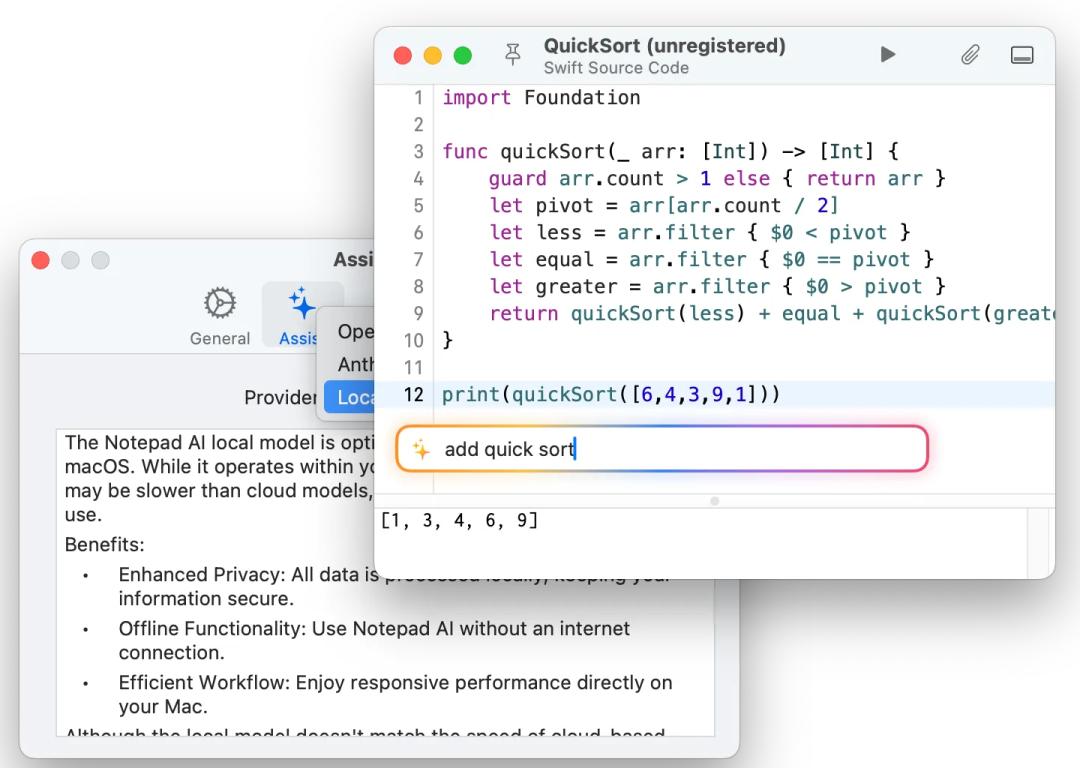The image size is (1080, 768).
Task: Close the Assistant settings window
Action: click(39, 260)
